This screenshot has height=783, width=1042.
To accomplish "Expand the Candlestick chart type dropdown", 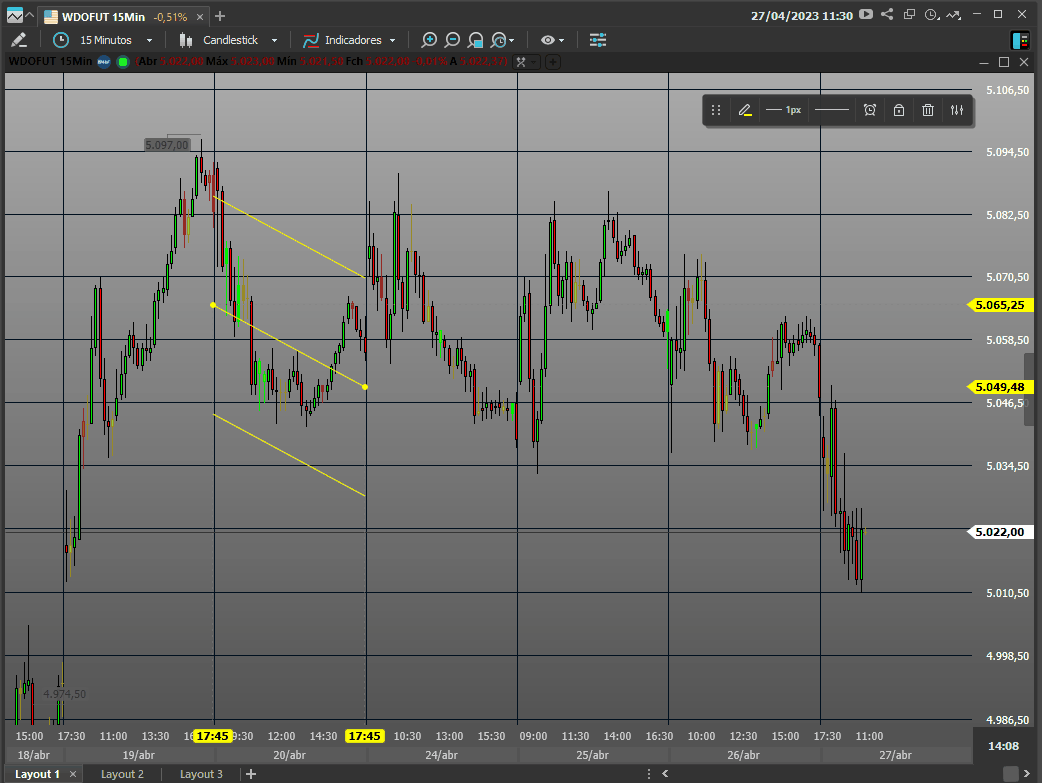I will pos(274,41).
